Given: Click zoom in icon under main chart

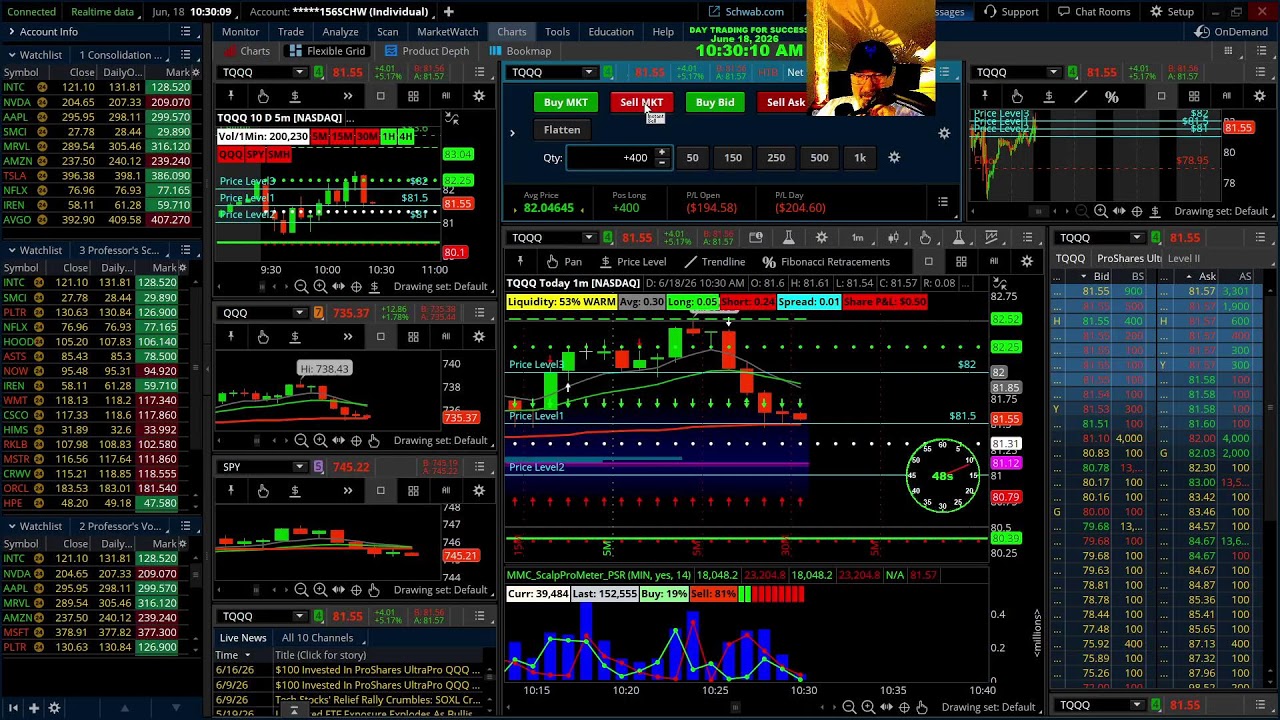Looking at the screenshot, I should tap(867, 708).
